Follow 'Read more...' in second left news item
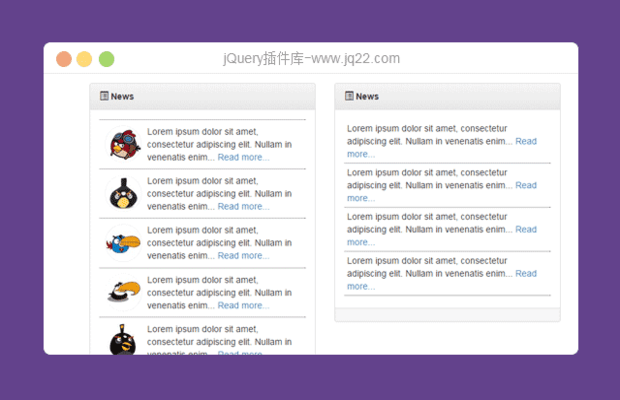This screenshot has width=620, height=400. click(x=243, y=206)
